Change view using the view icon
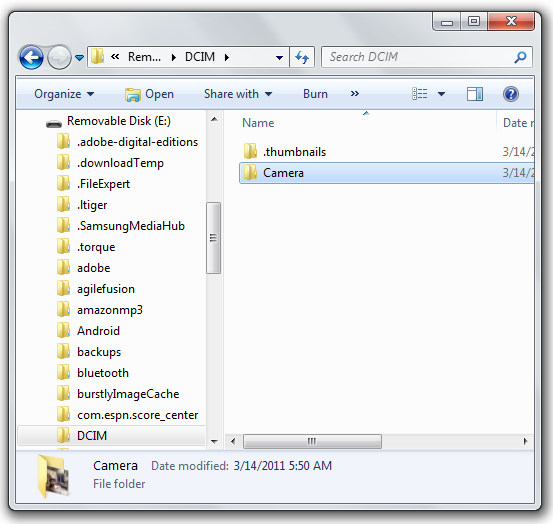Viewport: 553px width, 524px height. tap(420, 94)
